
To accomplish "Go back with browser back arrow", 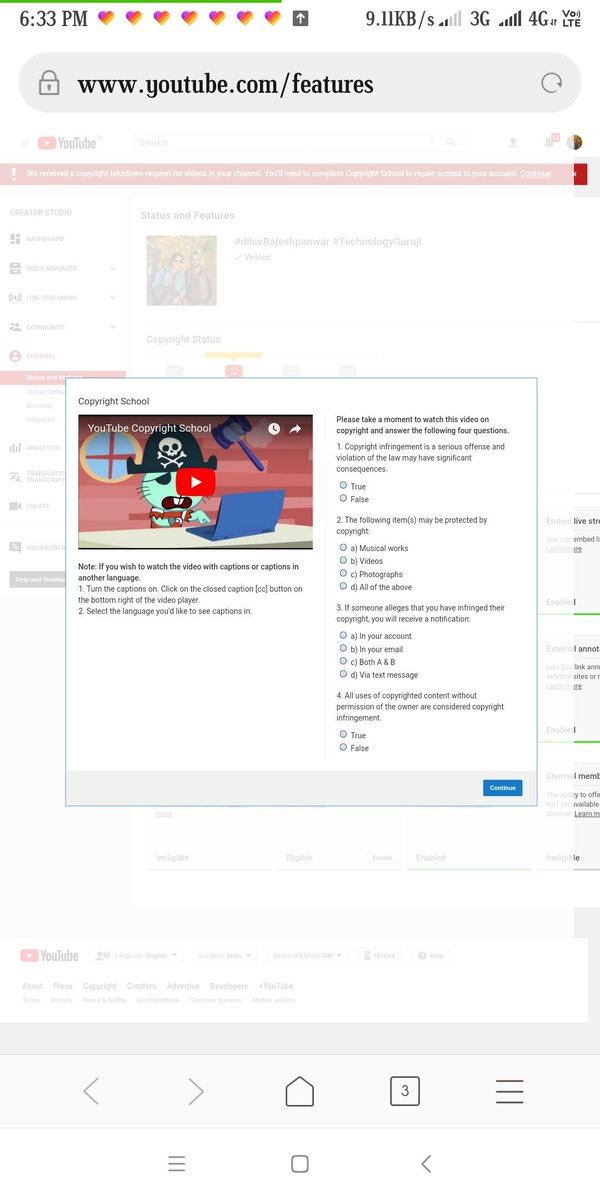I will 91,1091.
